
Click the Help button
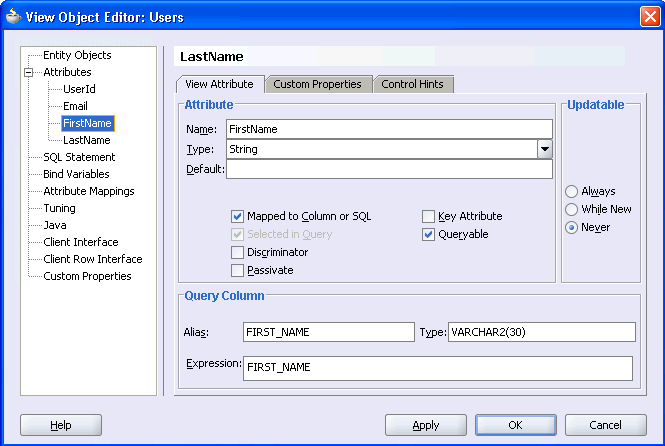click(x=61, y=425)
